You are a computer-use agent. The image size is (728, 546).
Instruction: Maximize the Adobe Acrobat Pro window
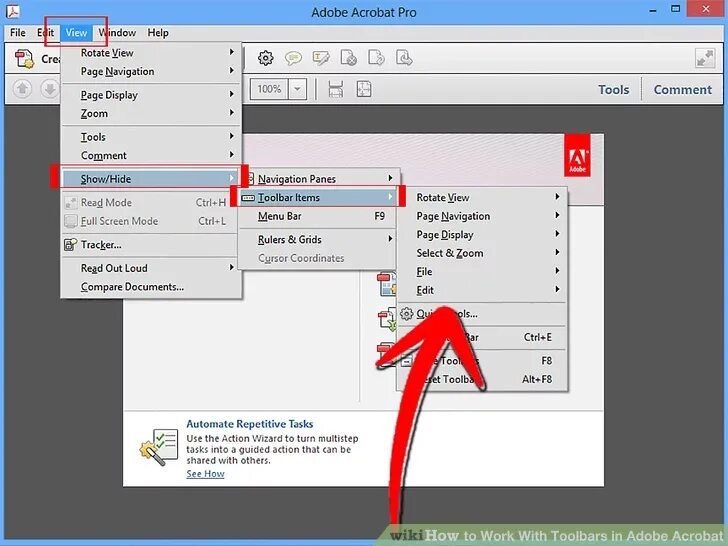tap(676, 9)
